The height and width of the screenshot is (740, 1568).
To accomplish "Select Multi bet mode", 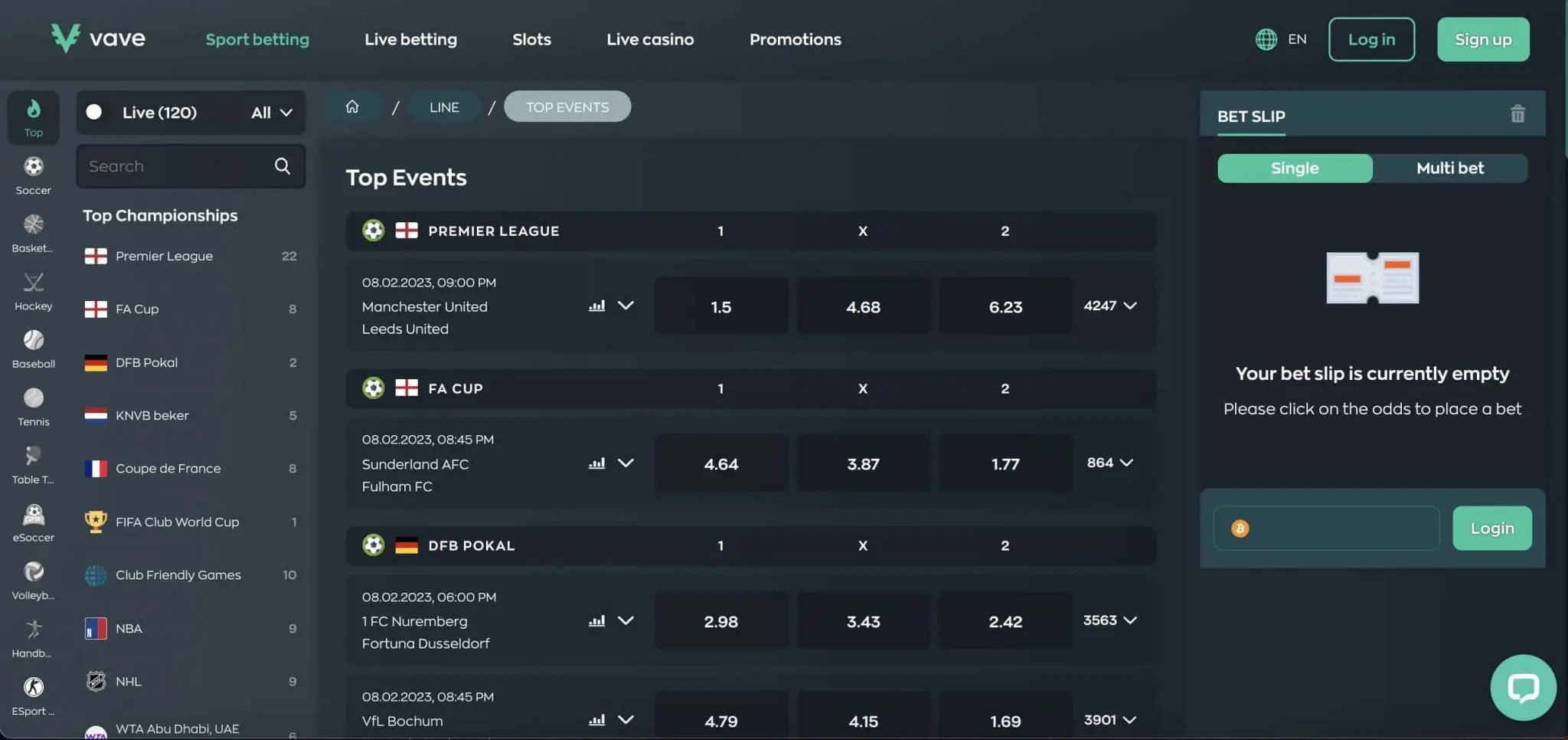I will click(x=1450, y=168).
